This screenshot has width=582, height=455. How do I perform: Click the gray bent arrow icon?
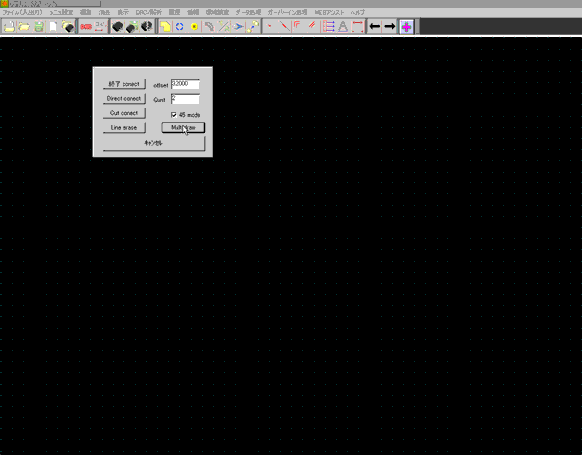coord(209,27)
